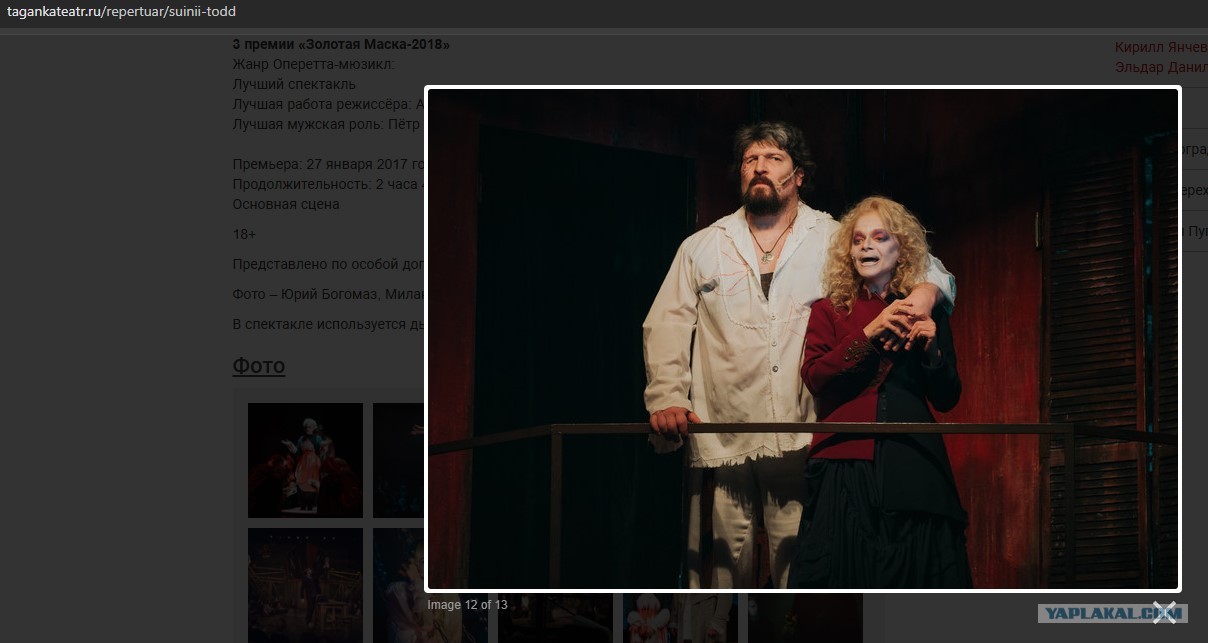Click the 'Лучшая работа режиссёра' text line
Screen dimensions: 1208x643
pyautogui.click(x=329, y=105)
